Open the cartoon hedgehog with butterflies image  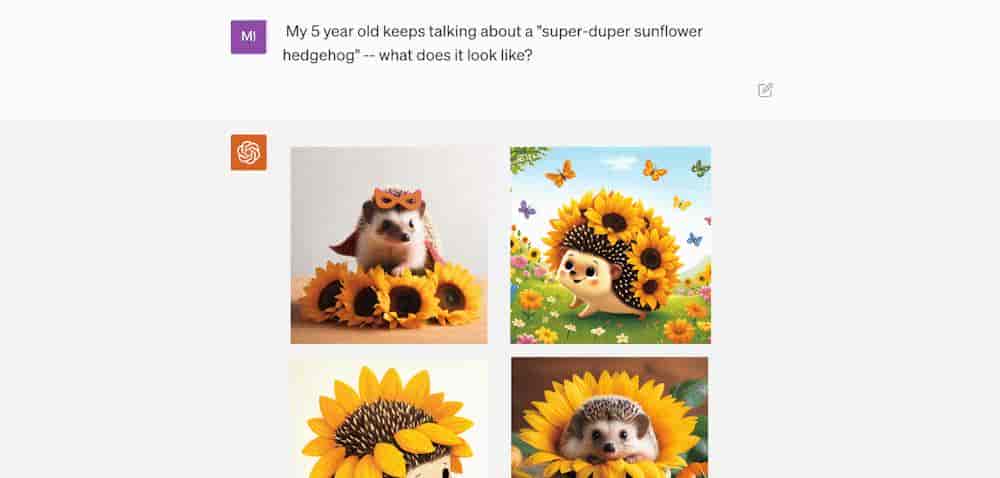(610, 245)
